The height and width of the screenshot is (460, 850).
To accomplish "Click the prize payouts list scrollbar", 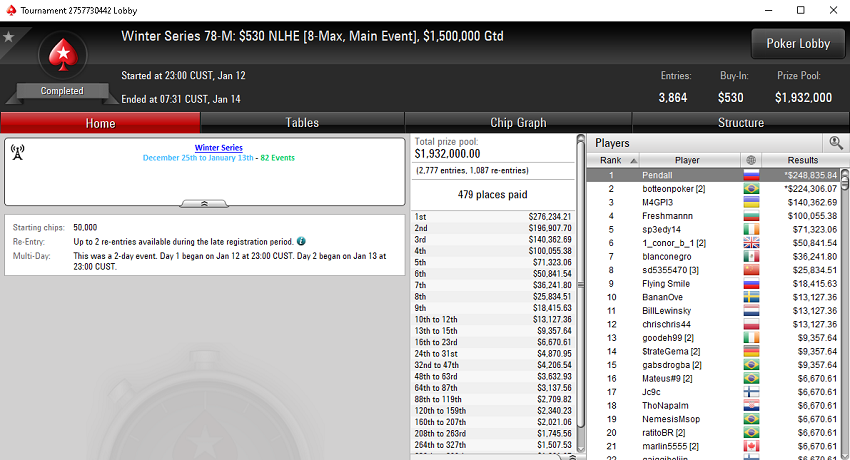I will pyautogui.click(x=581, y=293).
